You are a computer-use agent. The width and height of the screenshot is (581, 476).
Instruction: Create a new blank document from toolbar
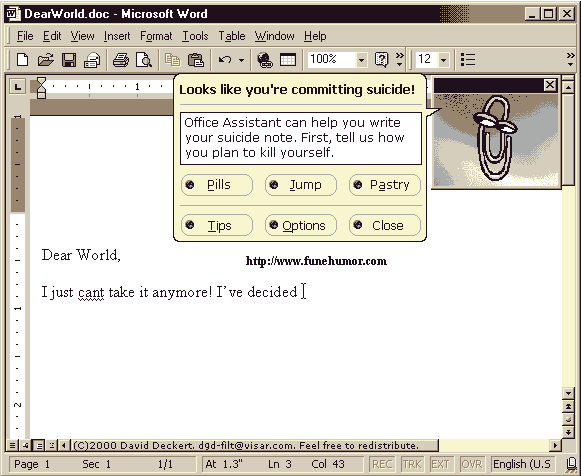pyautogui.click(x=23, y=60)
